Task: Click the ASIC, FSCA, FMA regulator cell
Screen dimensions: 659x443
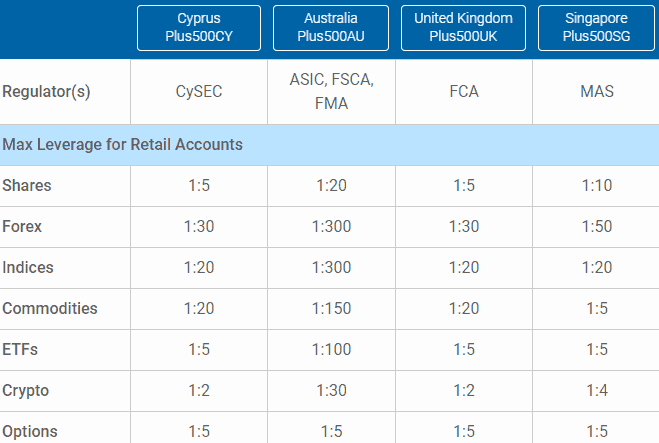Action: point(331,91)
